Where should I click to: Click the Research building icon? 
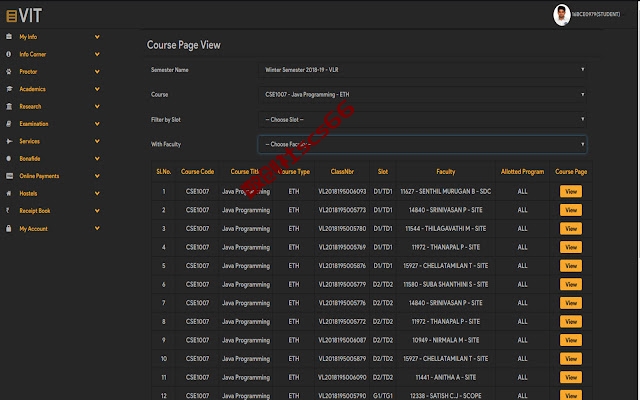(9, 107)
